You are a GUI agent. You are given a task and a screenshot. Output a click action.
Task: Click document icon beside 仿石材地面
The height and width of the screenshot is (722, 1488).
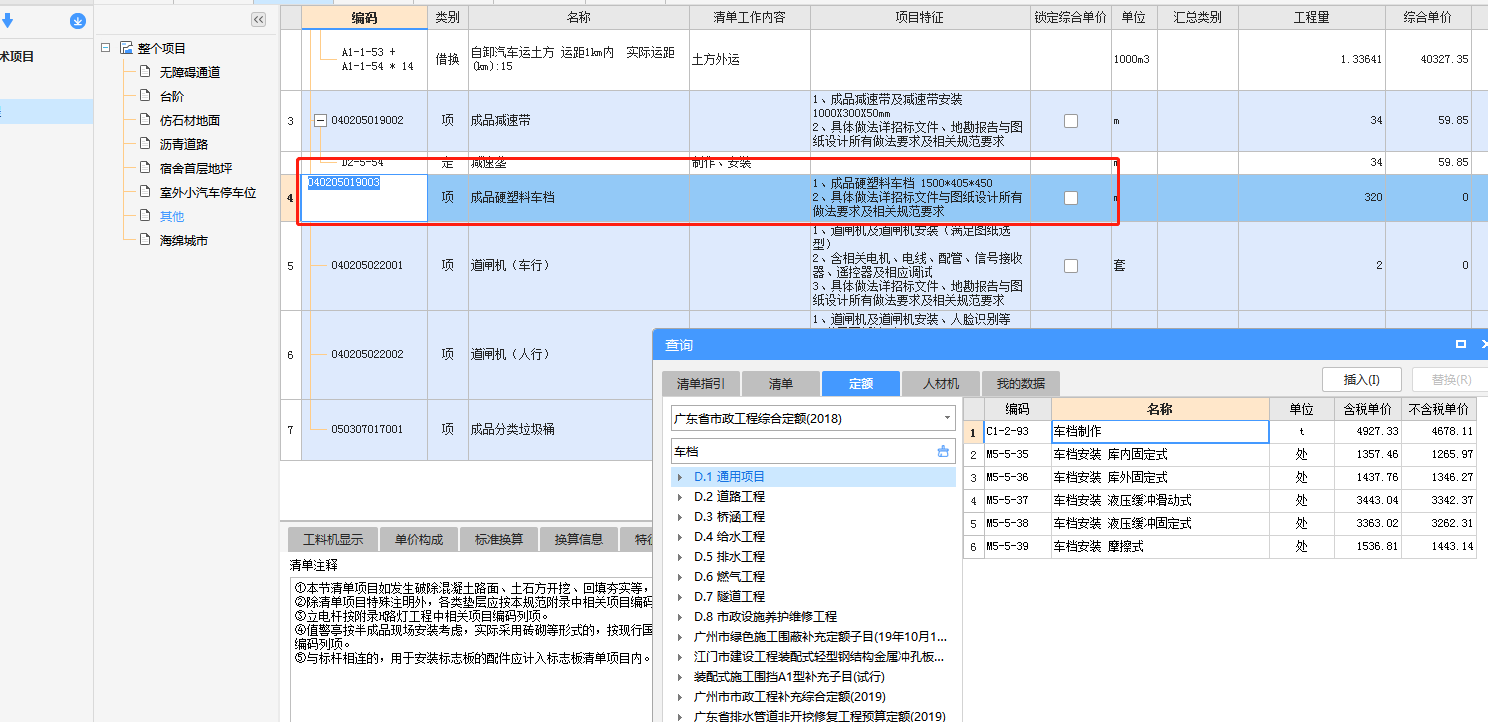pyautogui.click(x=145, y=120)
